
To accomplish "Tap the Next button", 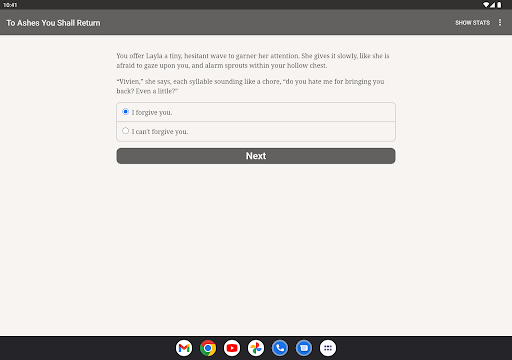I will [256, 156].
